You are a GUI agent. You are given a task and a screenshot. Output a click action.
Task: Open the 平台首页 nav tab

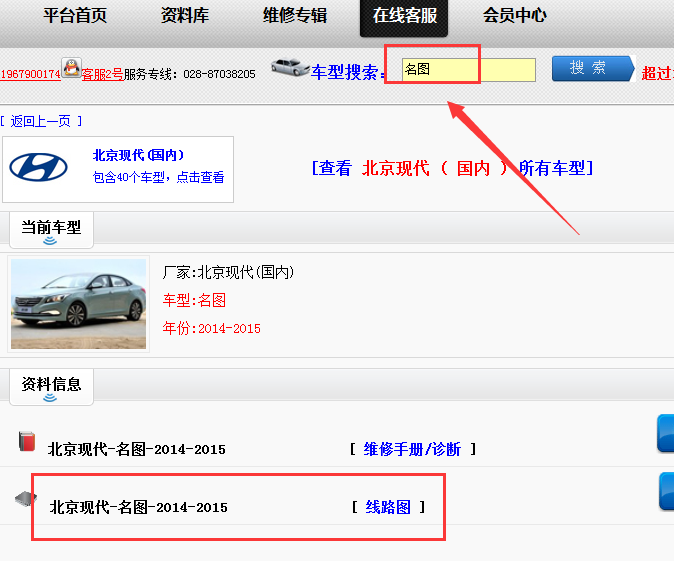pyautogui.click(x=75, y=15)
